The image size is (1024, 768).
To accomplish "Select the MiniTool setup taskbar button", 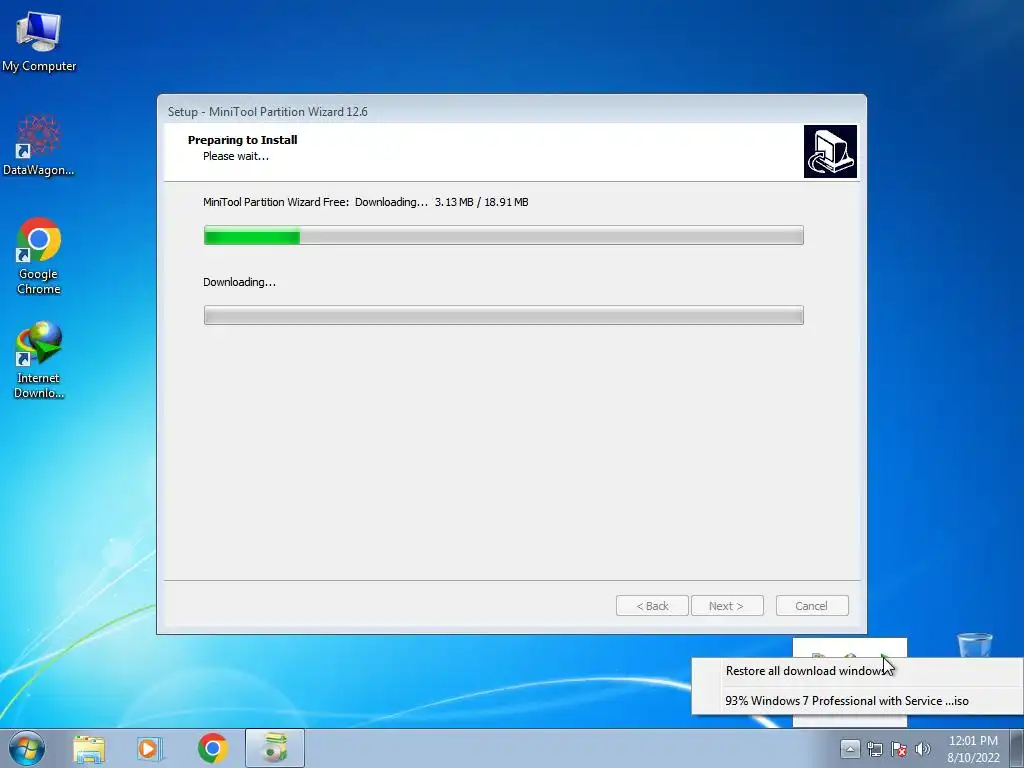I will coord(275,748).
